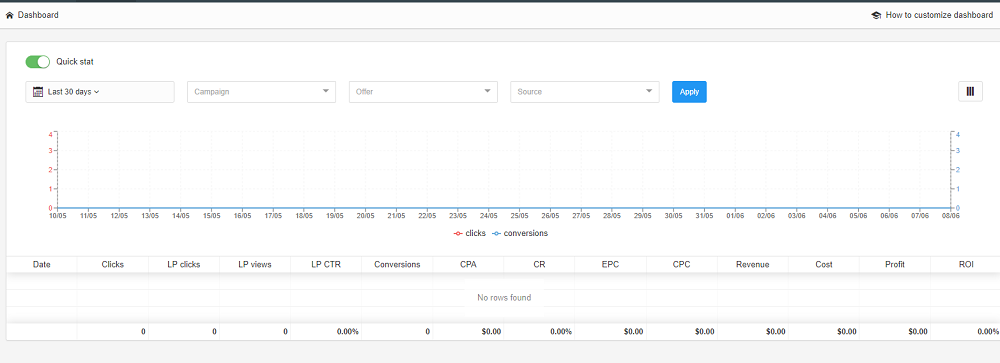
Task: Click the graduation cap help icon
Action: point(876,15)
